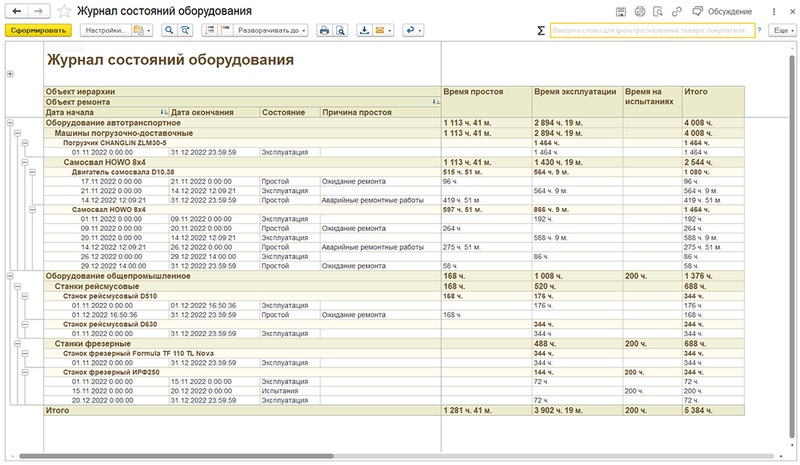Click the print icon in report toolbar

[323, 31]
